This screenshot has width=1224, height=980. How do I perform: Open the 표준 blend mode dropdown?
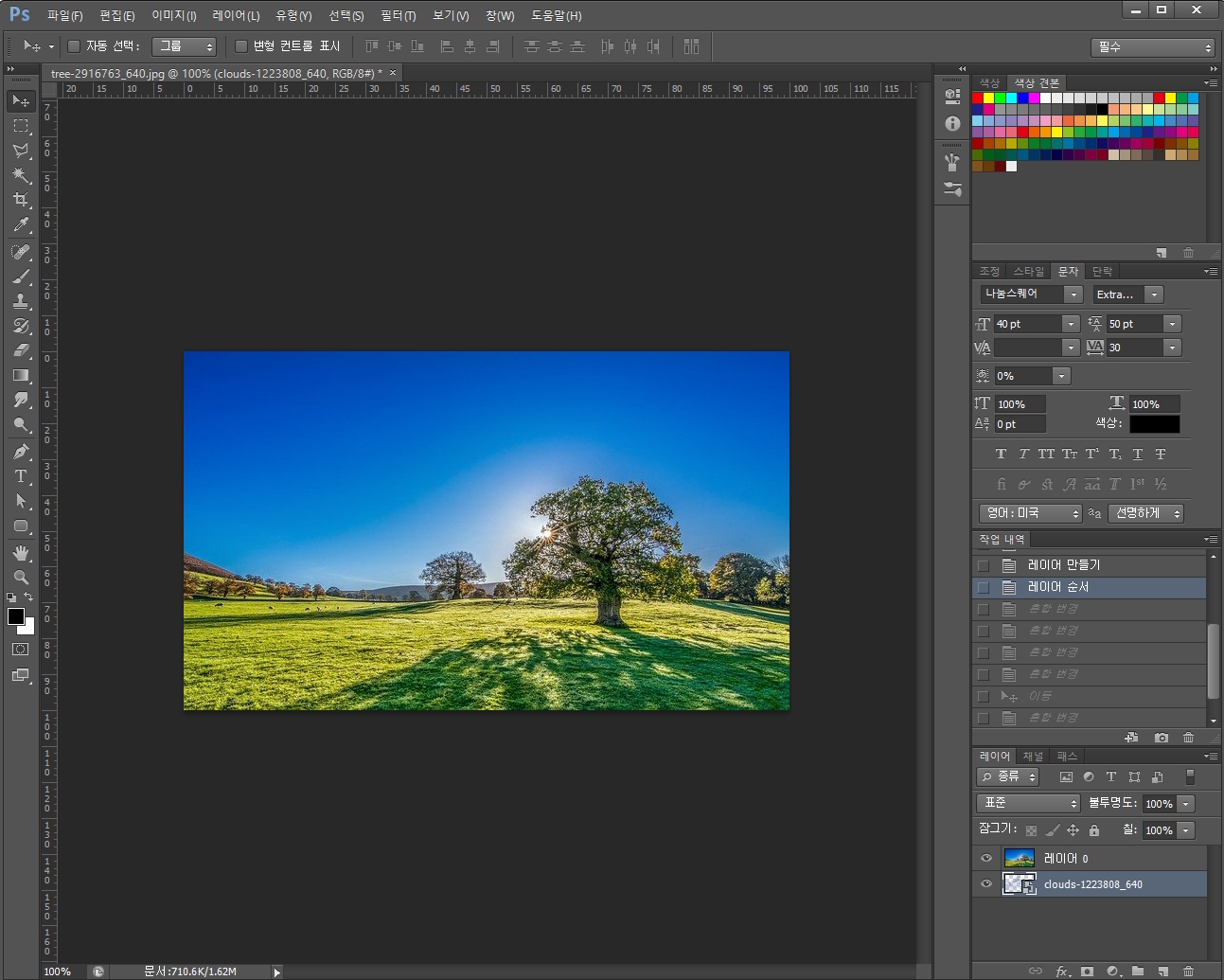[1028, 803]
